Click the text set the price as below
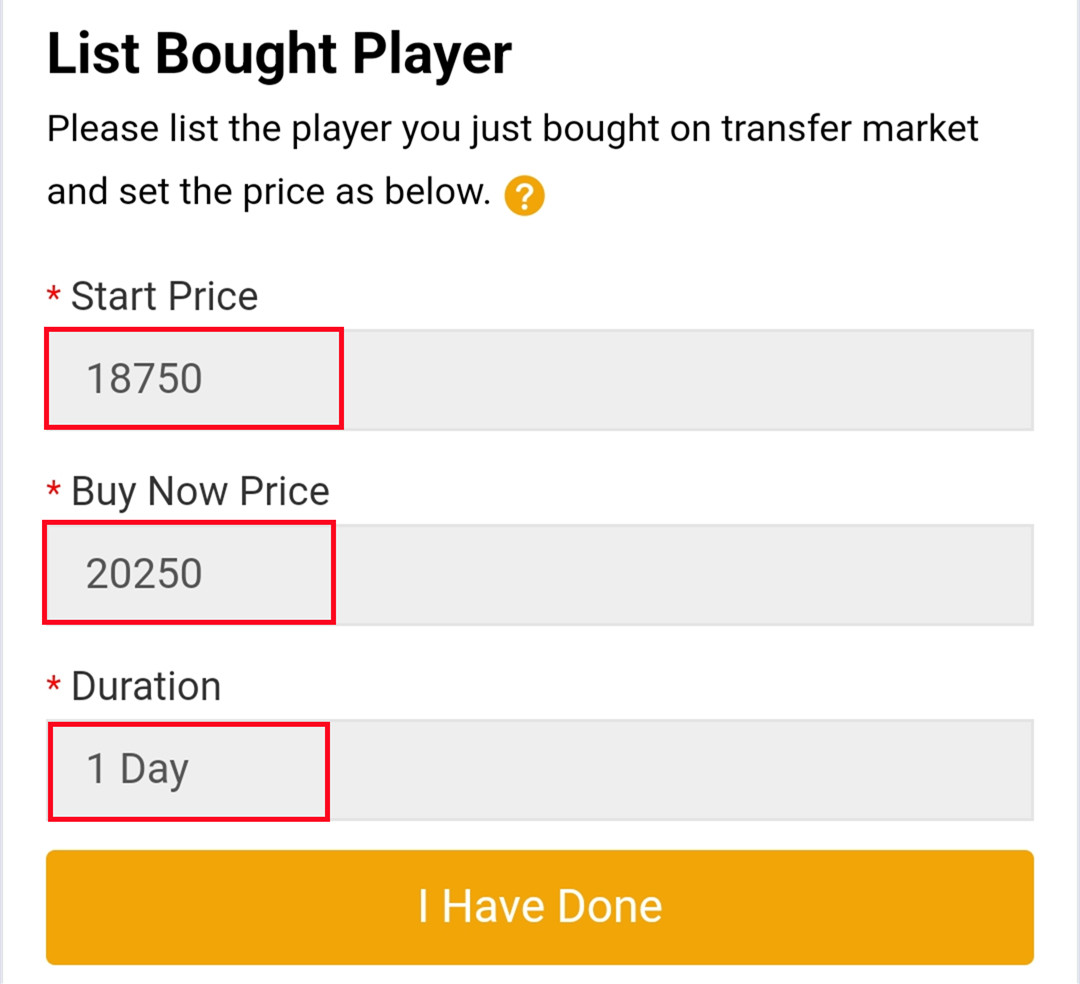The height and width of the screenshot is (984, 1080). click(306, 191)
